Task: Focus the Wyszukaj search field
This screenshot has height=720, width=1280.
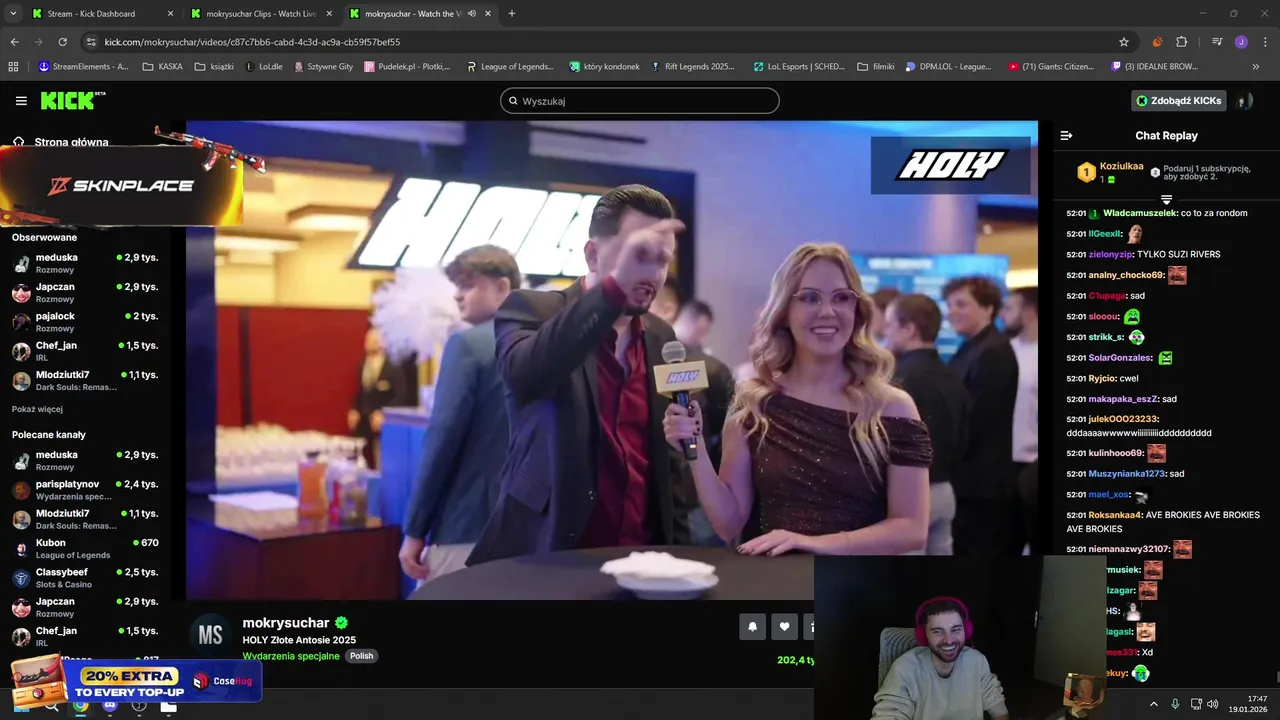Action: [640, 101]
